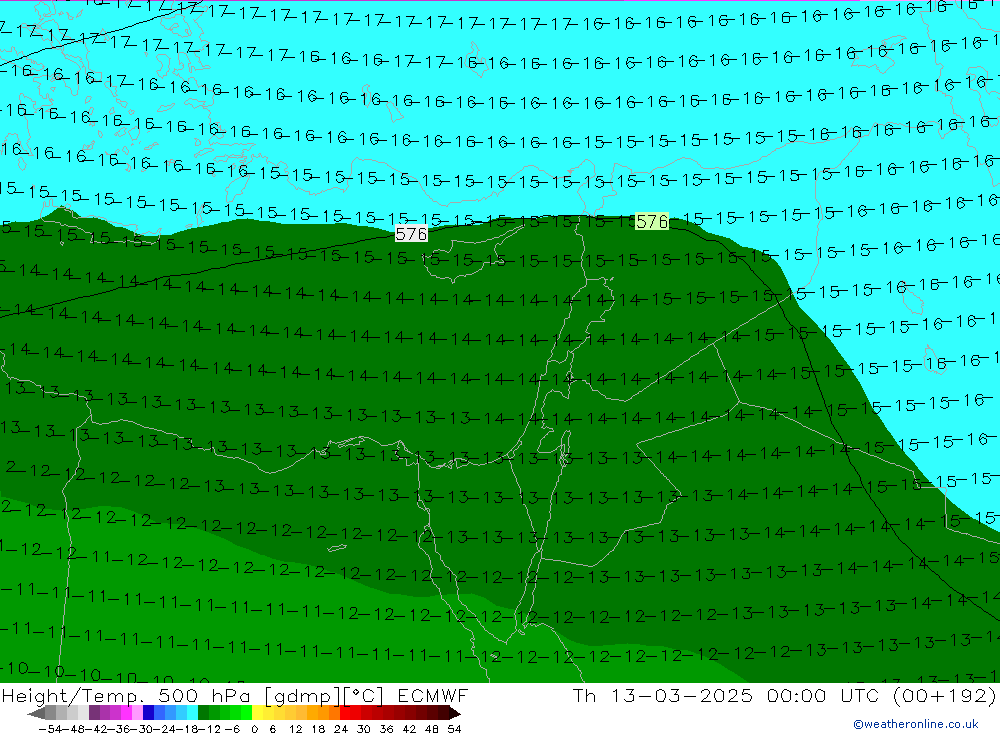This screenshot has height=733, width=1000.
Task: Click the '-12' legend value
Action: tap(210, 729)
